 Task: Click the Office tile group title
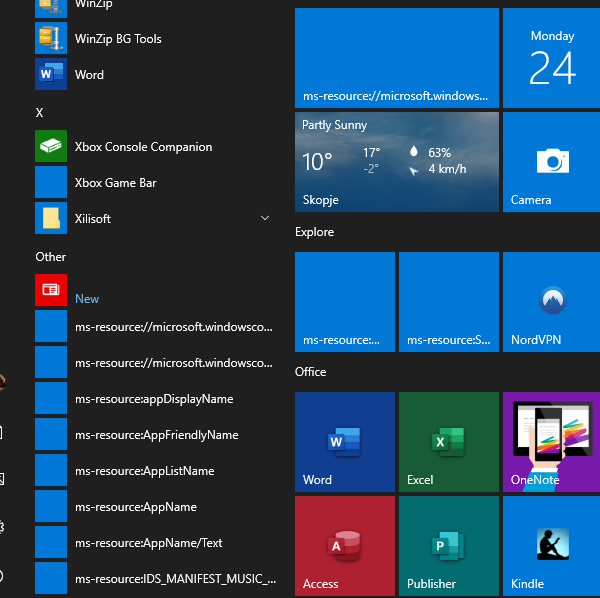pyautogui.click(x=310, y=372)
